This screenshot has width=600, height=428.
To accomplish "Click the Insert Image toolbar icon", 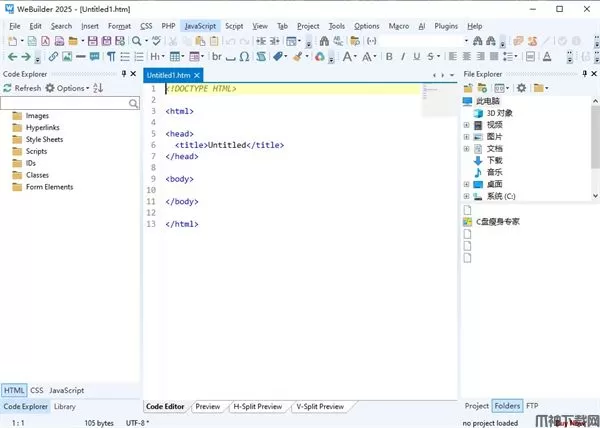I will coord(66,57).
